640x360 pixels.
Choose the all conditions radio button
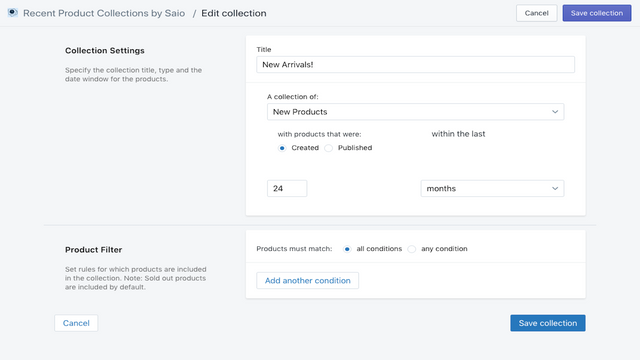click(x=347, y=249)
